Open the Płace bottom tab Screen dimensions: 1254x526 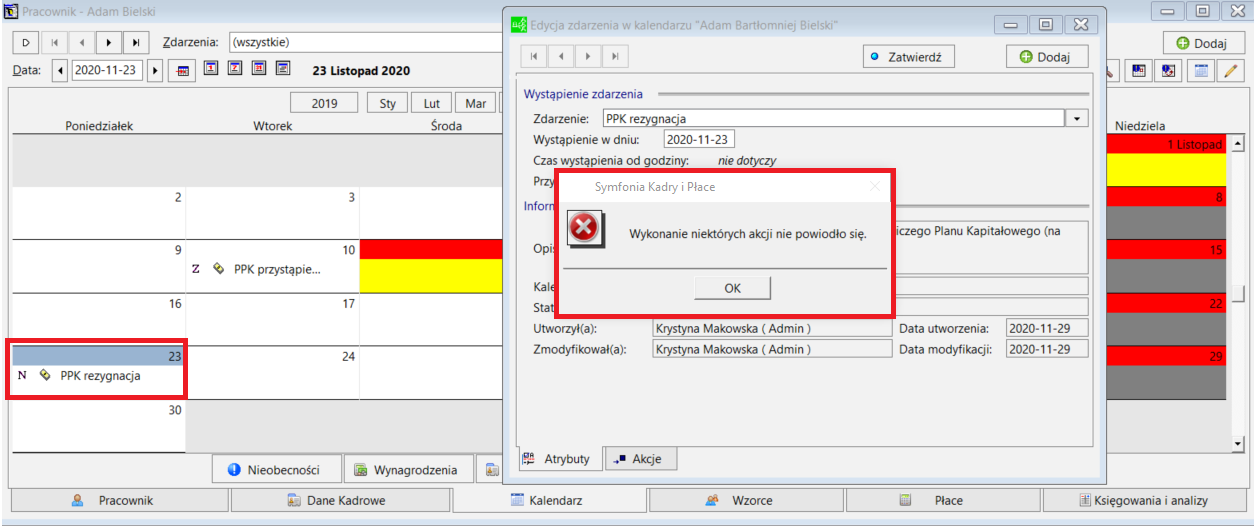(943, 500)
